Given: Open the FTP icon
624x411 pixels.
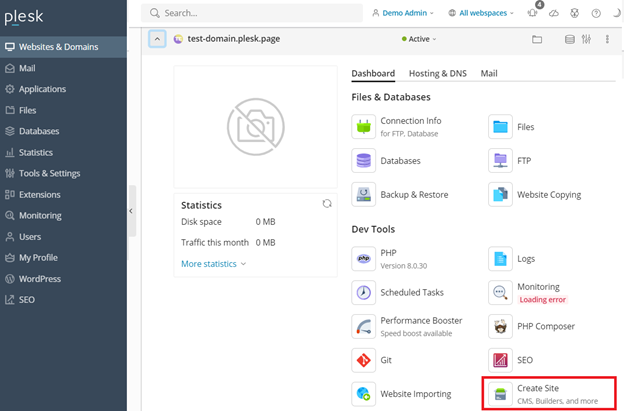Looking at the screenshot, I should [500, 161].
